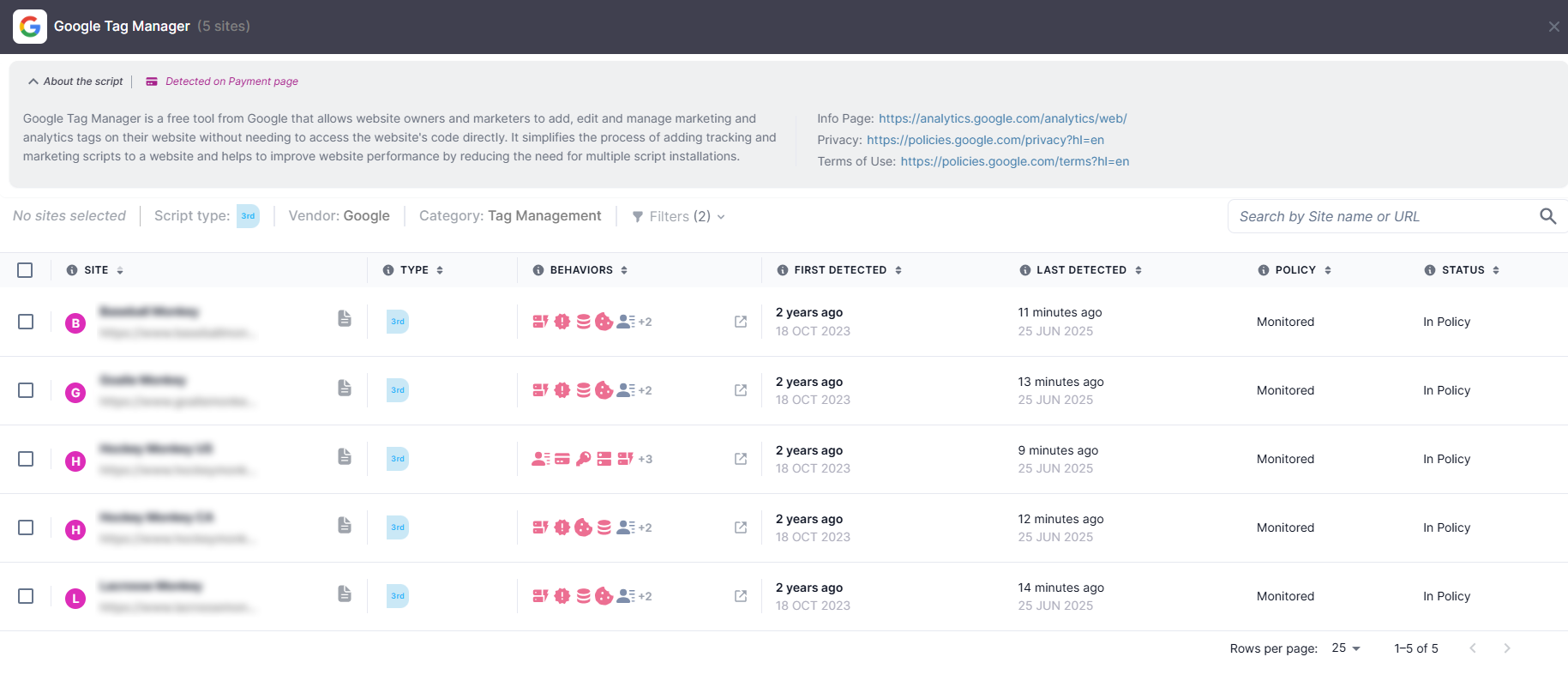1568x681 pixels.
Task: Open the Google privacy policy link
Action: pyautogui.click(x=985, y=140)
